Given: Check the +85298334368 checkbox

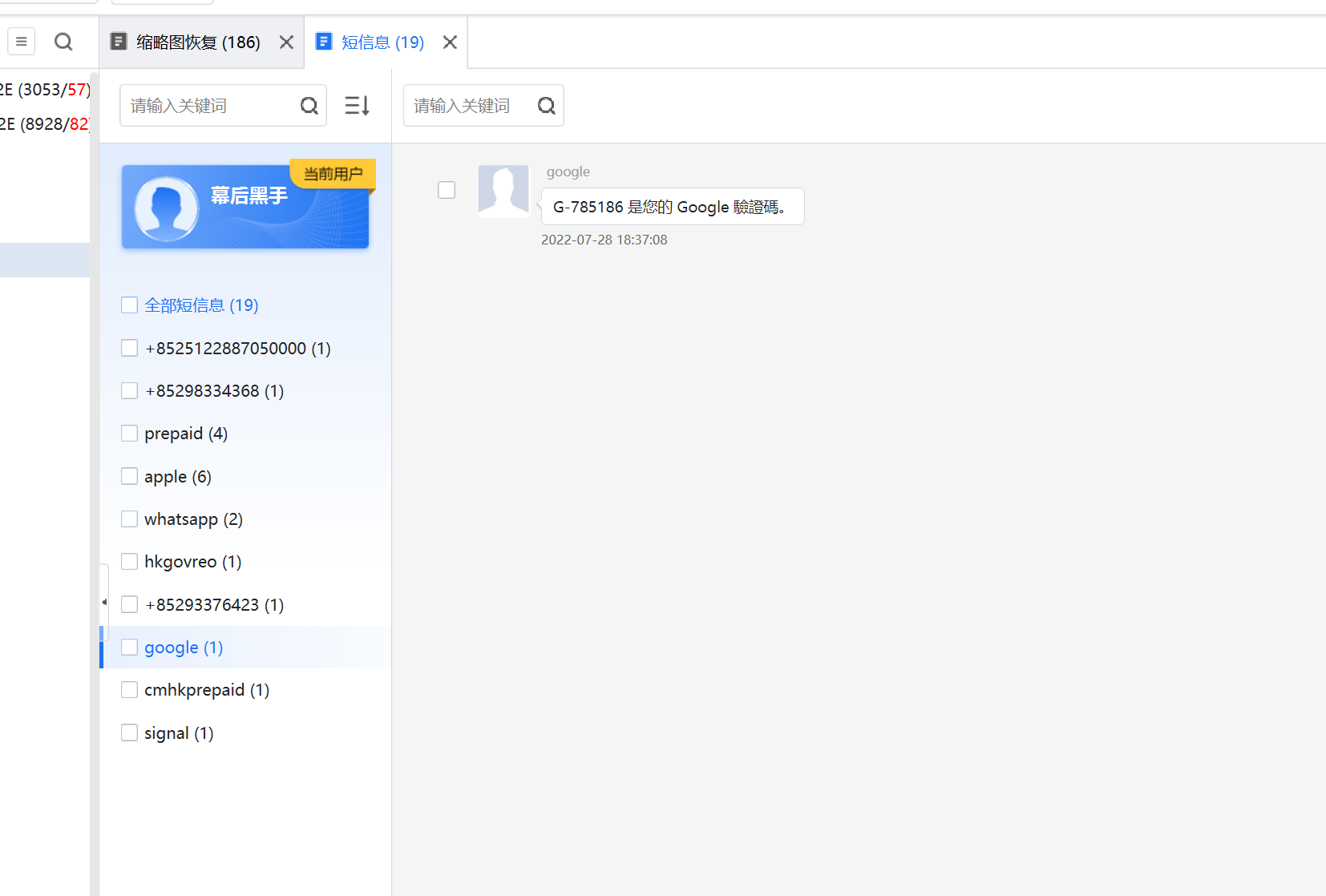Looking at the screenshot, I should point(129,390).
